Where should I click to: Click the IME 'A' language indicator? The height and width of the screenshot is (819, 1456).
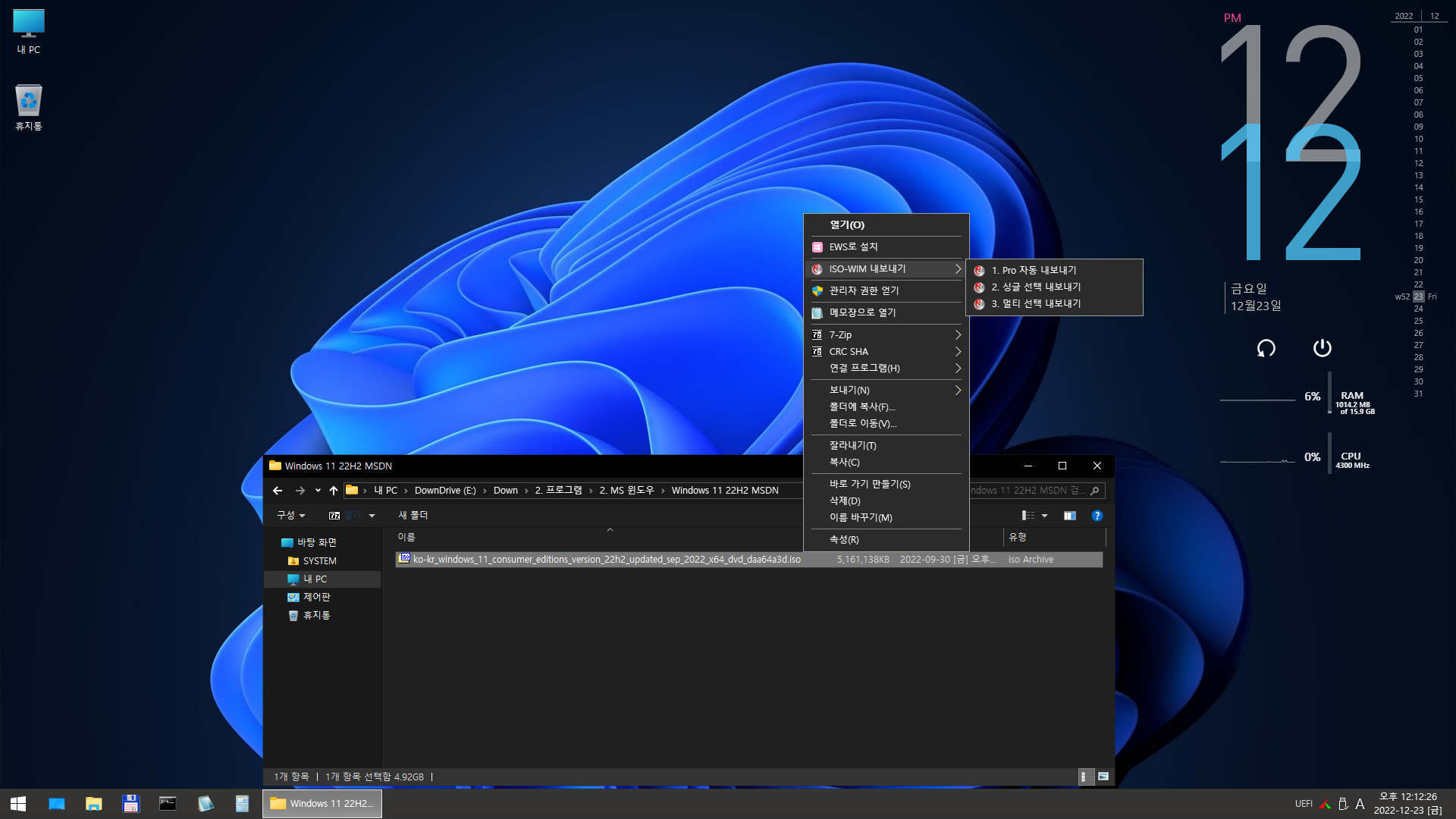1360,804
